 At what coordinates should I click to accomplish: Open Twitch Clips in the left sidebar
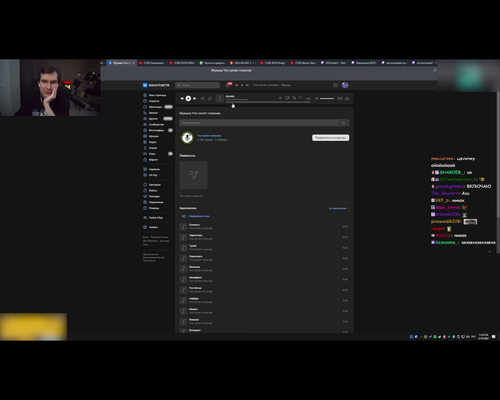tap(153, 218)
